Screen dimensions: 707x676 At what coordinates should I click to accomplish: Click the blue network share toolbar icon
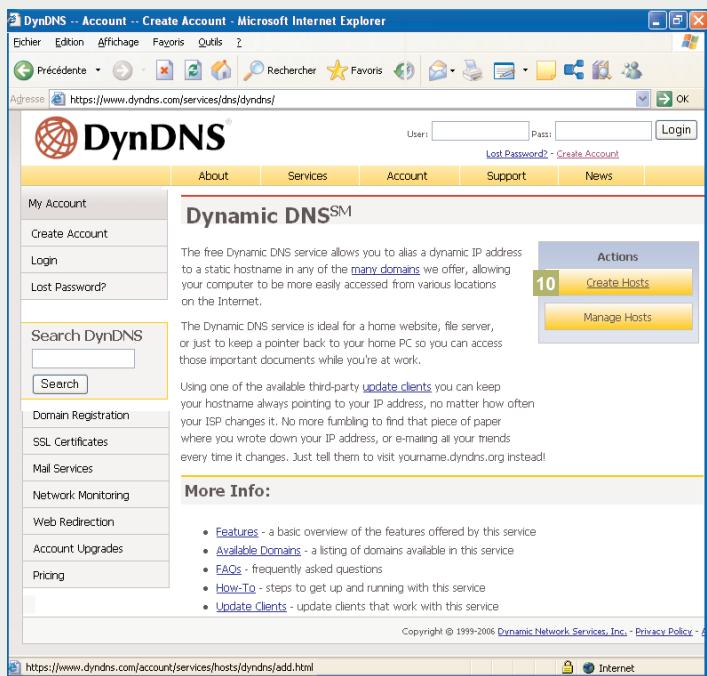574,70
